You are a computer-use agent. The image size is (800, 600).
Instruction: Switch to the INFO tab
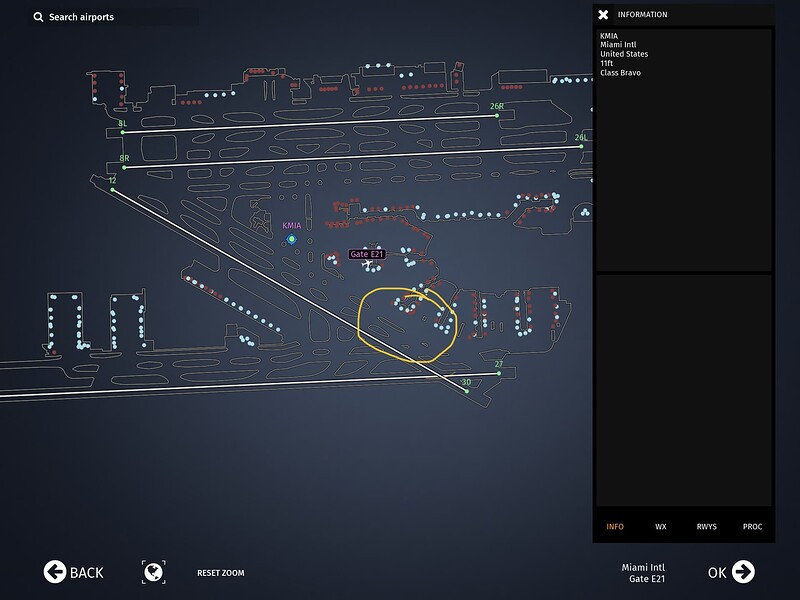point(615,527)
